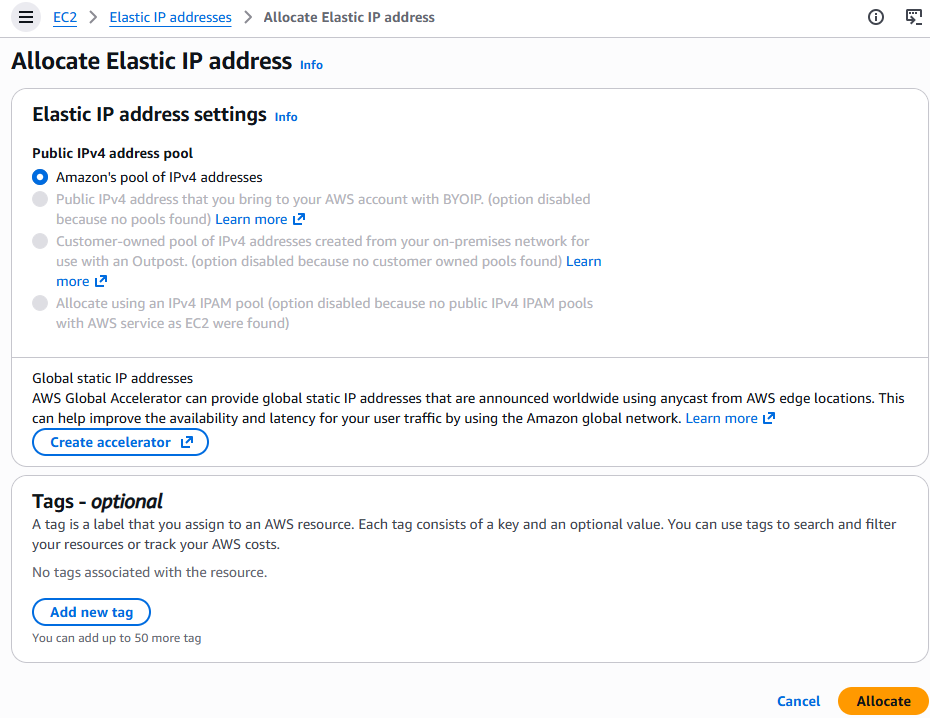Select the BYOIP public IPv4 address option
This screenshot has width=930, height=718.
(40, 199)
